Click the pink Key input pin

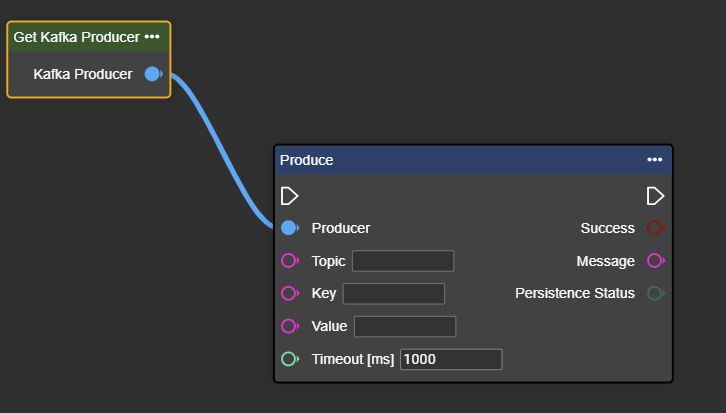pyautogui.click(x=289, y=293)
